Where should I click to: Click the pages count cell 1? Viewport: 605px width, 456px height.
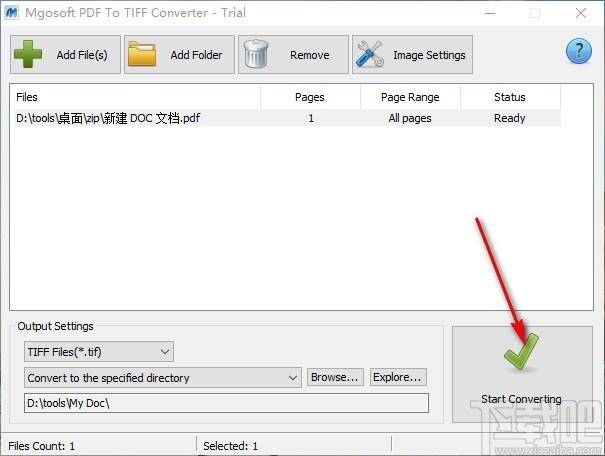(311, 118)
